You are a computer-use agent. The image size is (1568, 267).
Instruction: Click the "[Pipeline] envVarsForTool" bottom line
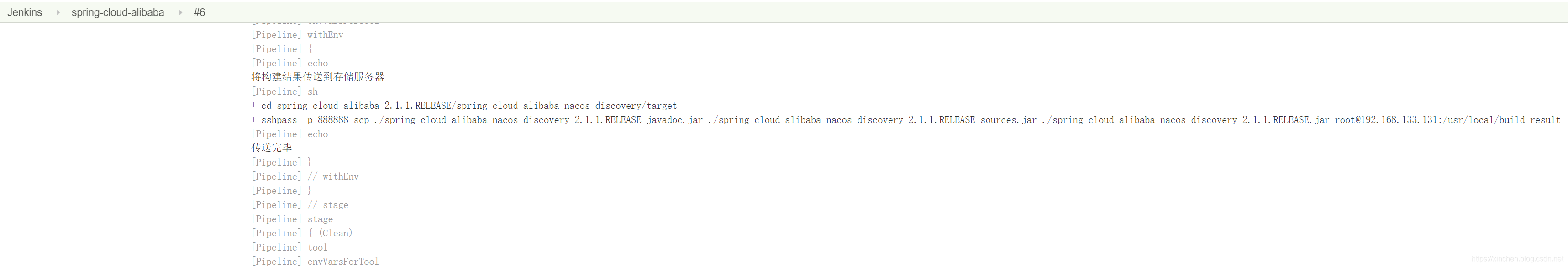pyautogui.click(x=315, y=262)
